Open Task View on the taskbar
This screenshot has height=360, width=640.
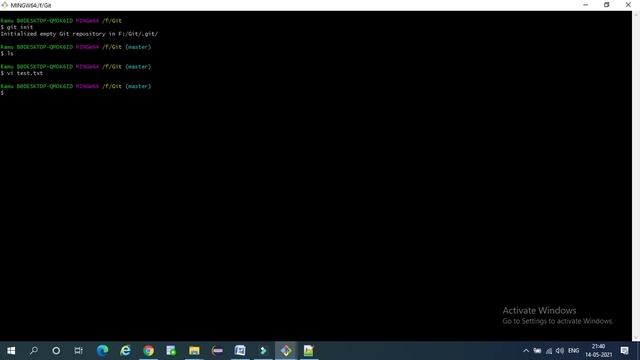pos(78,351)
